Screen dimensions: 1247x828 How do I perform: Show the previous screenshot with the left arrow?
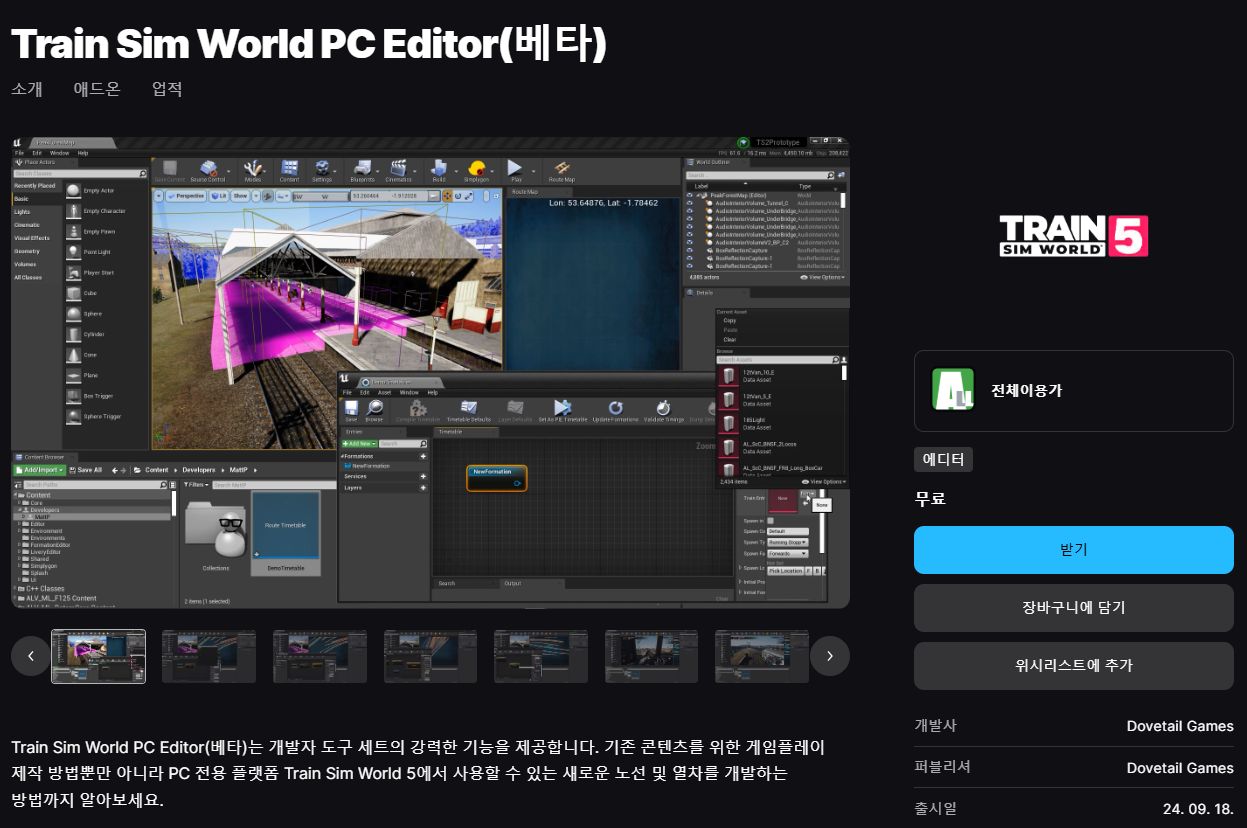point(31,656)
